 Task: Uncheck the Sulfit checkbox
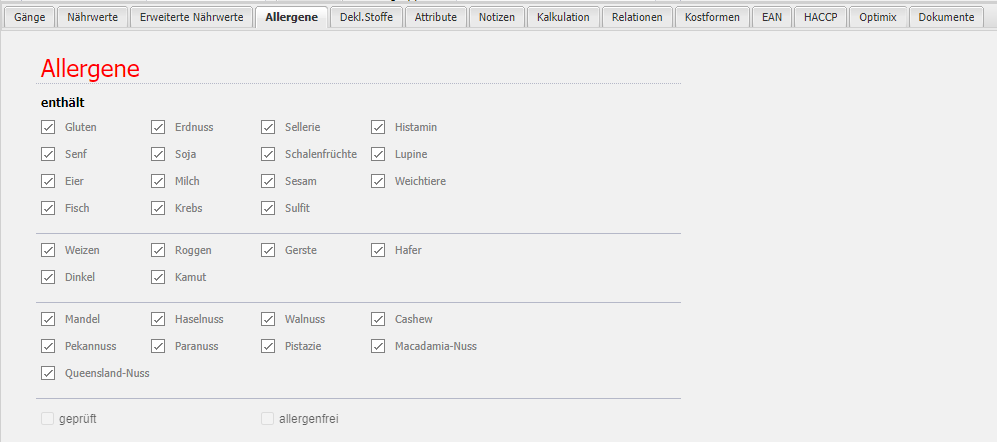pyautogui.click(x=268, y=208)
